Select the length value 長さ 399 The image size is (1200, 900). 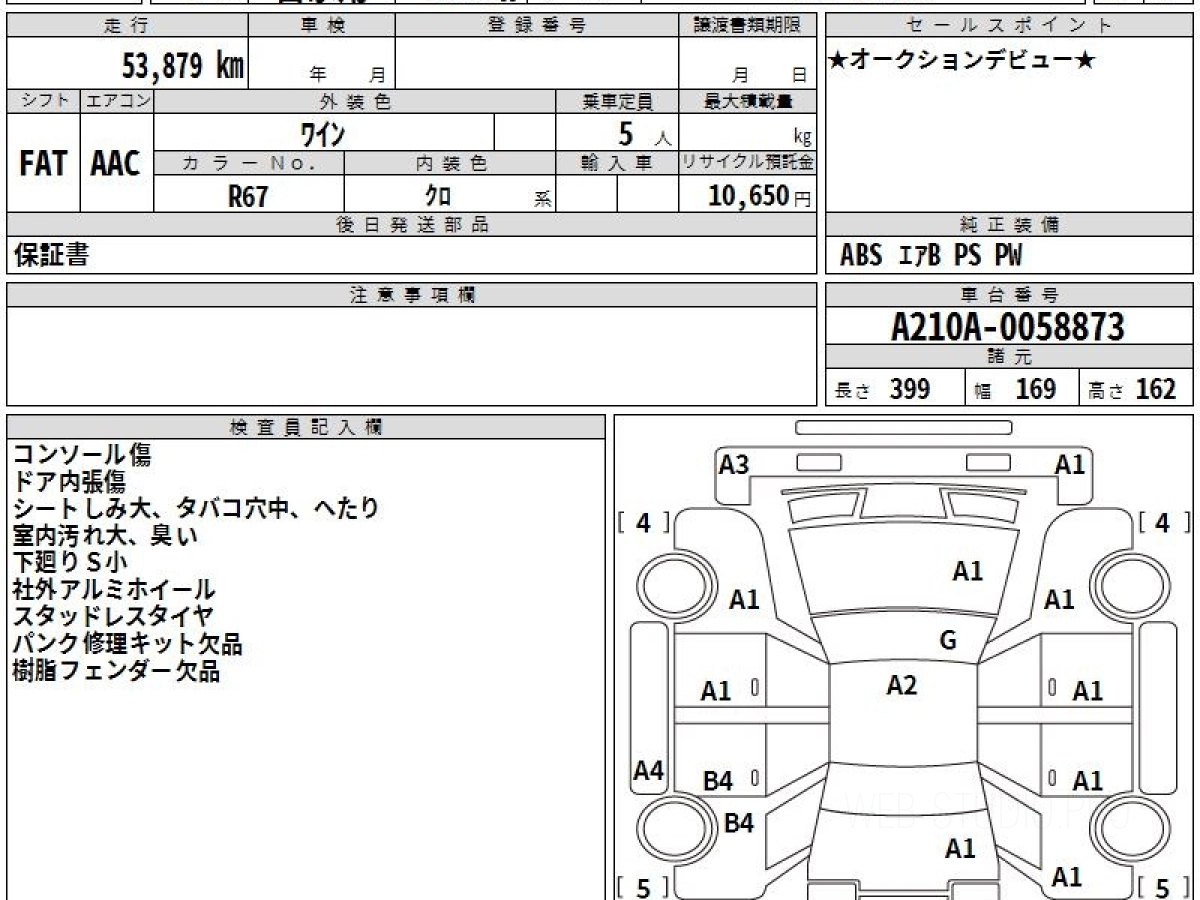[883, 389]
